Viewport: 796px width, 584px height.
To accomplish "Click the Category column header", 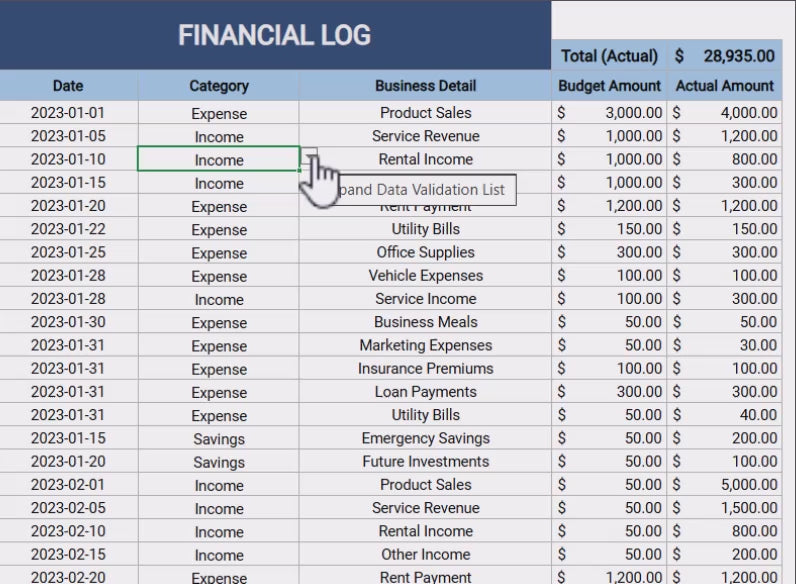I will point(219,85).
